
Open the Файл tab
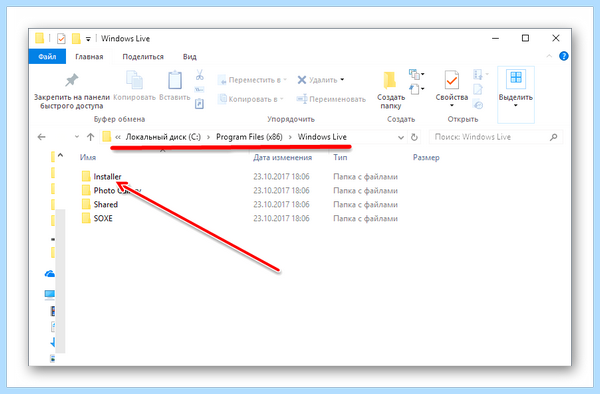tap(47, 57)
